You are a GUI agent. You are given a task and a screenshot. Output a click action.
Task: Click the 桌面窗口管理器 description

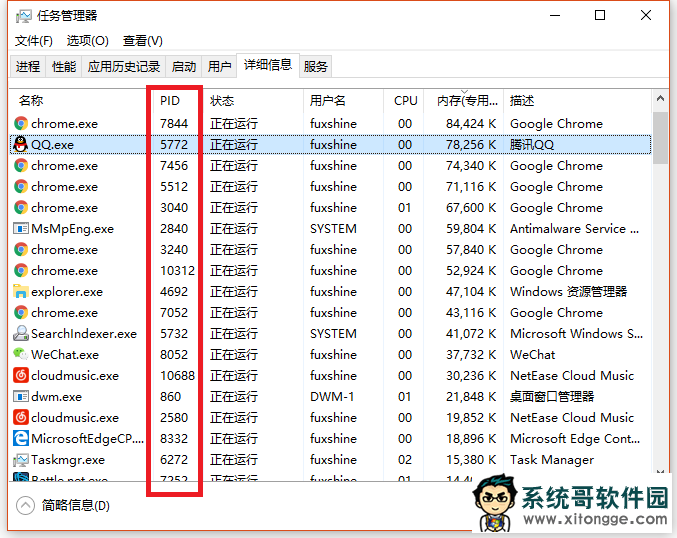[x=552, y=396]
